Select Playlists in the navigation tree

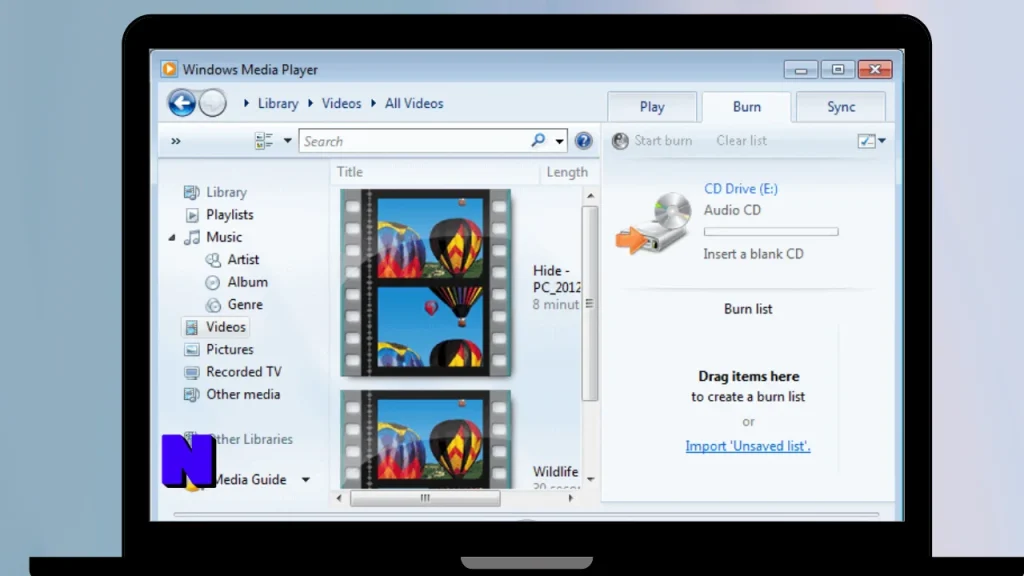229,215
